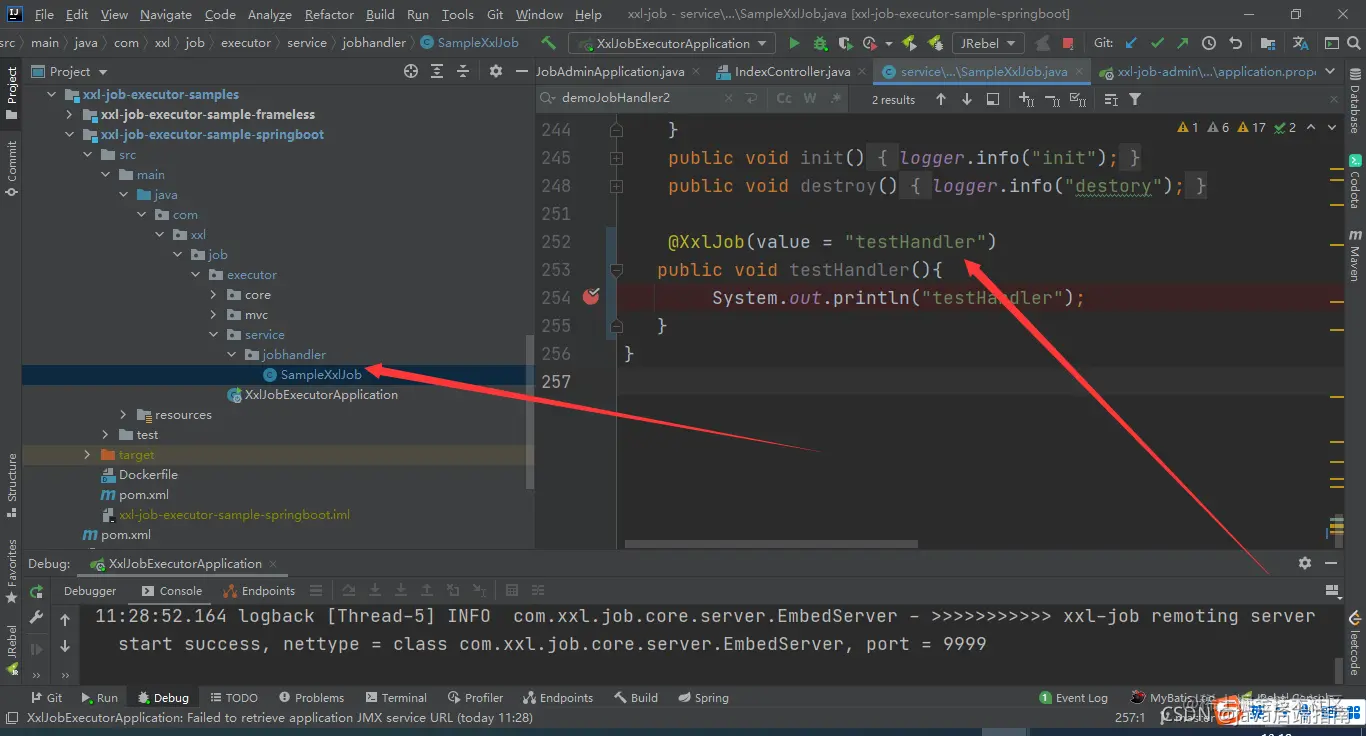
Task: Open the Analyze menu
Action: pos(270,14)
